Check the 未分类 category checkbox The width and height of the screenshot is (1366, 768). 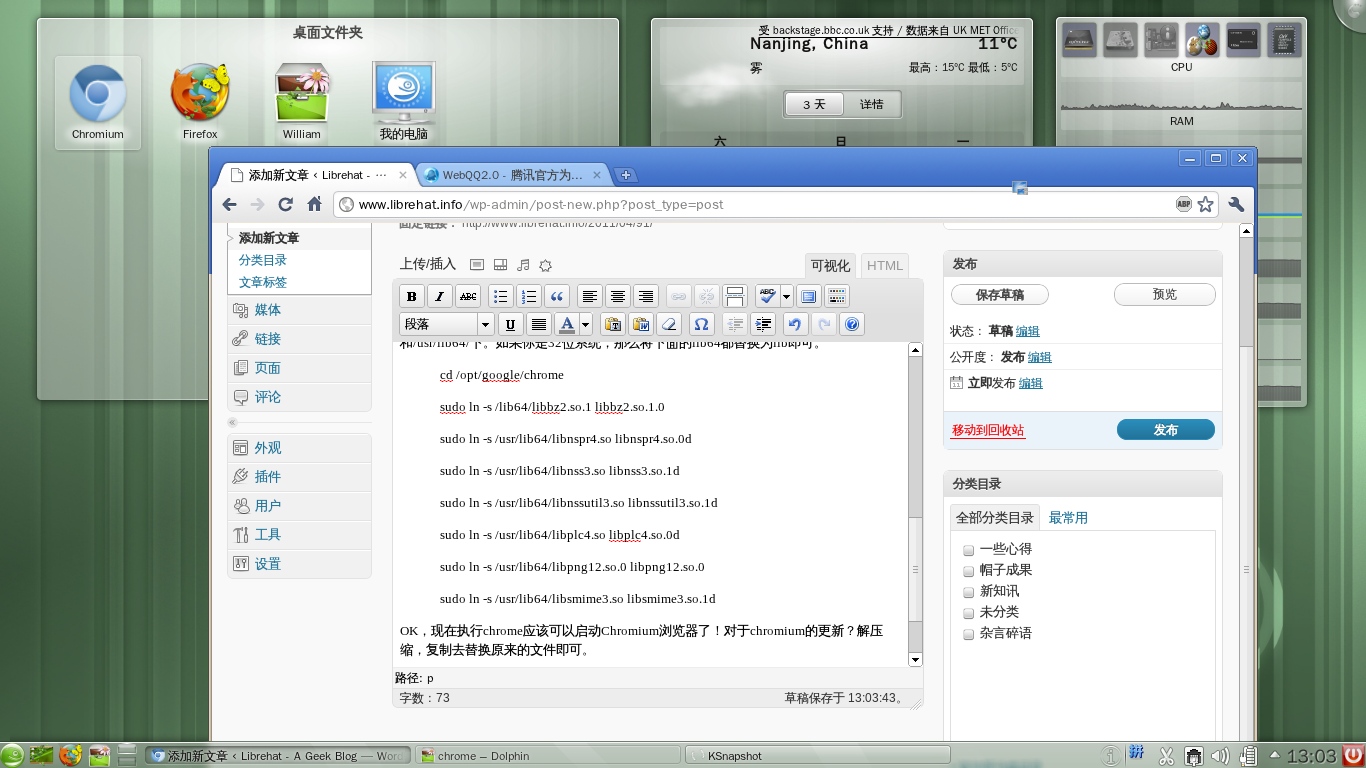click(x=968, y=612)
